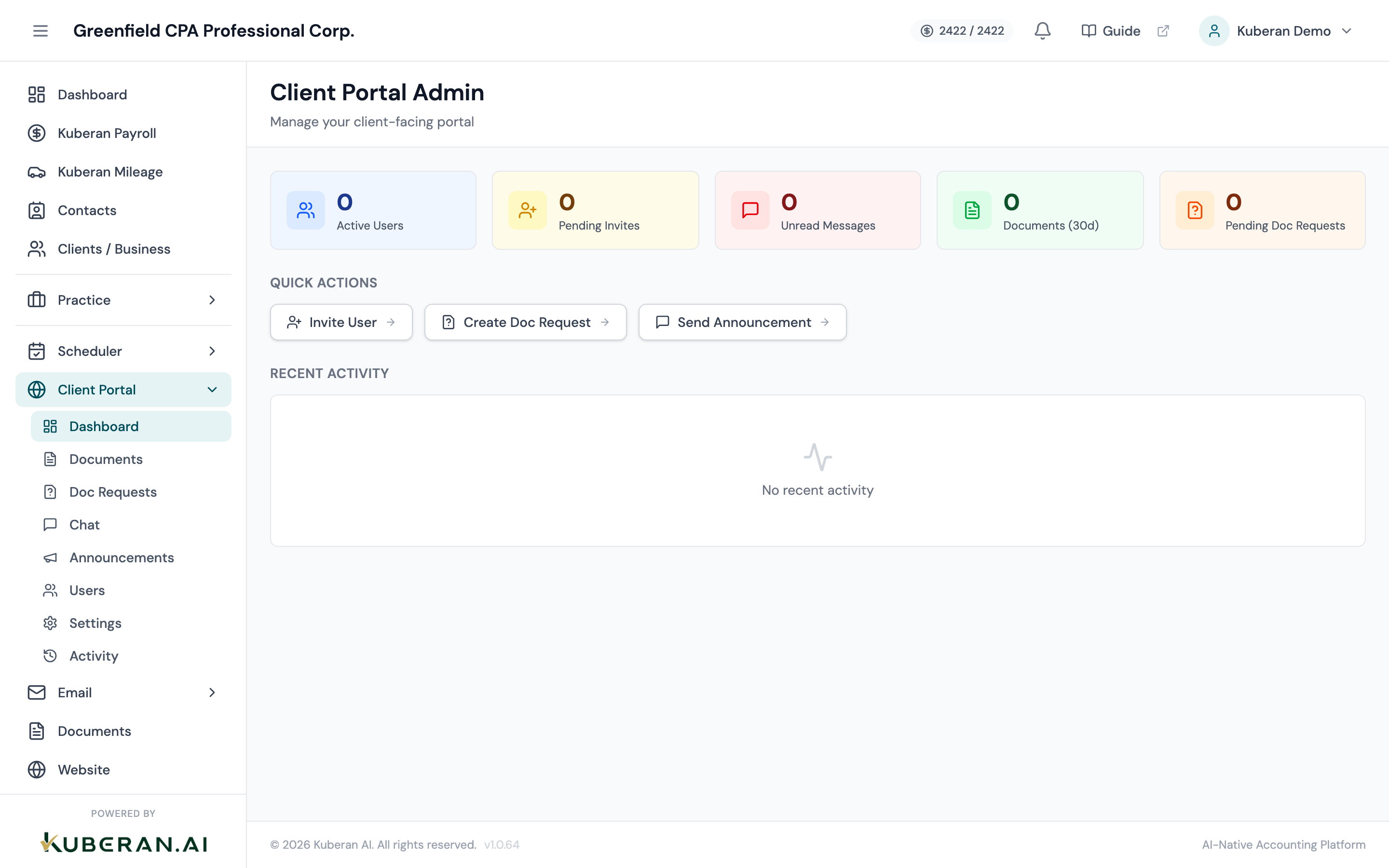Click the Email envelope icon
The image size is (1389, 868).
pyautogui.click(x=37, y=692)
